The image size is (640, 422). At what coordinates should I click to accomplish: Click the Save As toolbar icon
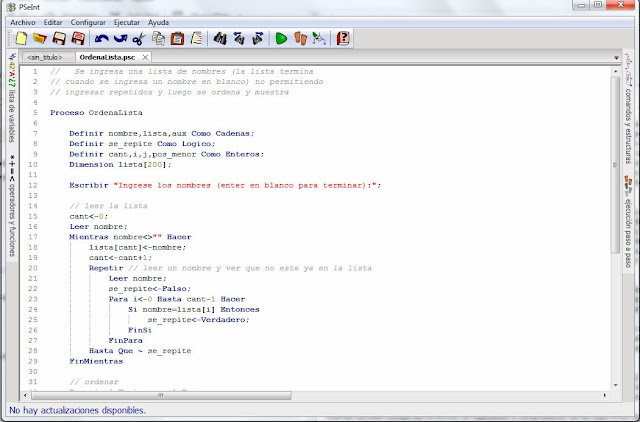coord(78,39)
